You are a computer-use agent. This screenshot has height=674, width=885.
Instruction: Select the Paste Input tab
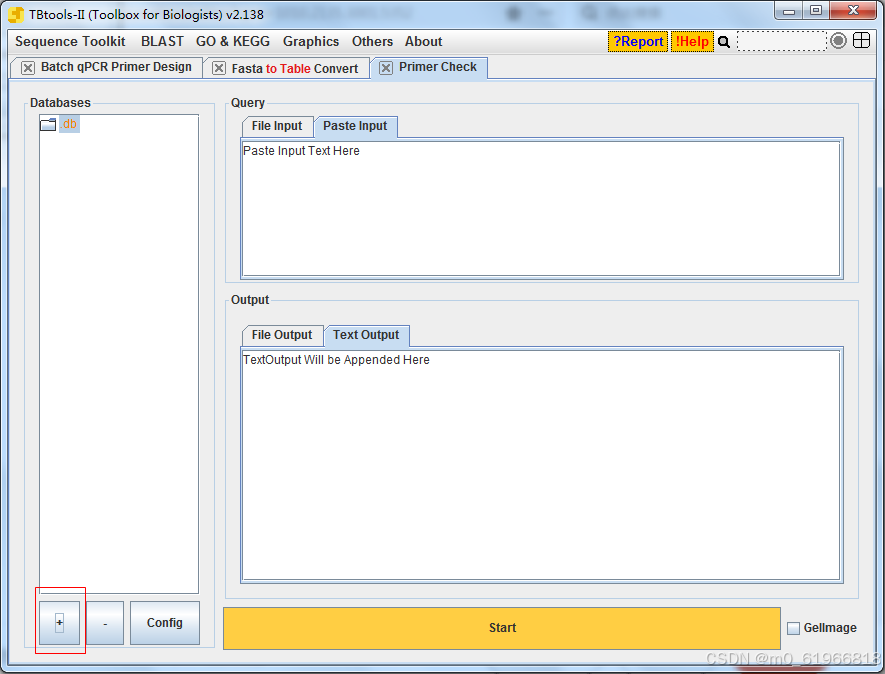pos(355,126)
